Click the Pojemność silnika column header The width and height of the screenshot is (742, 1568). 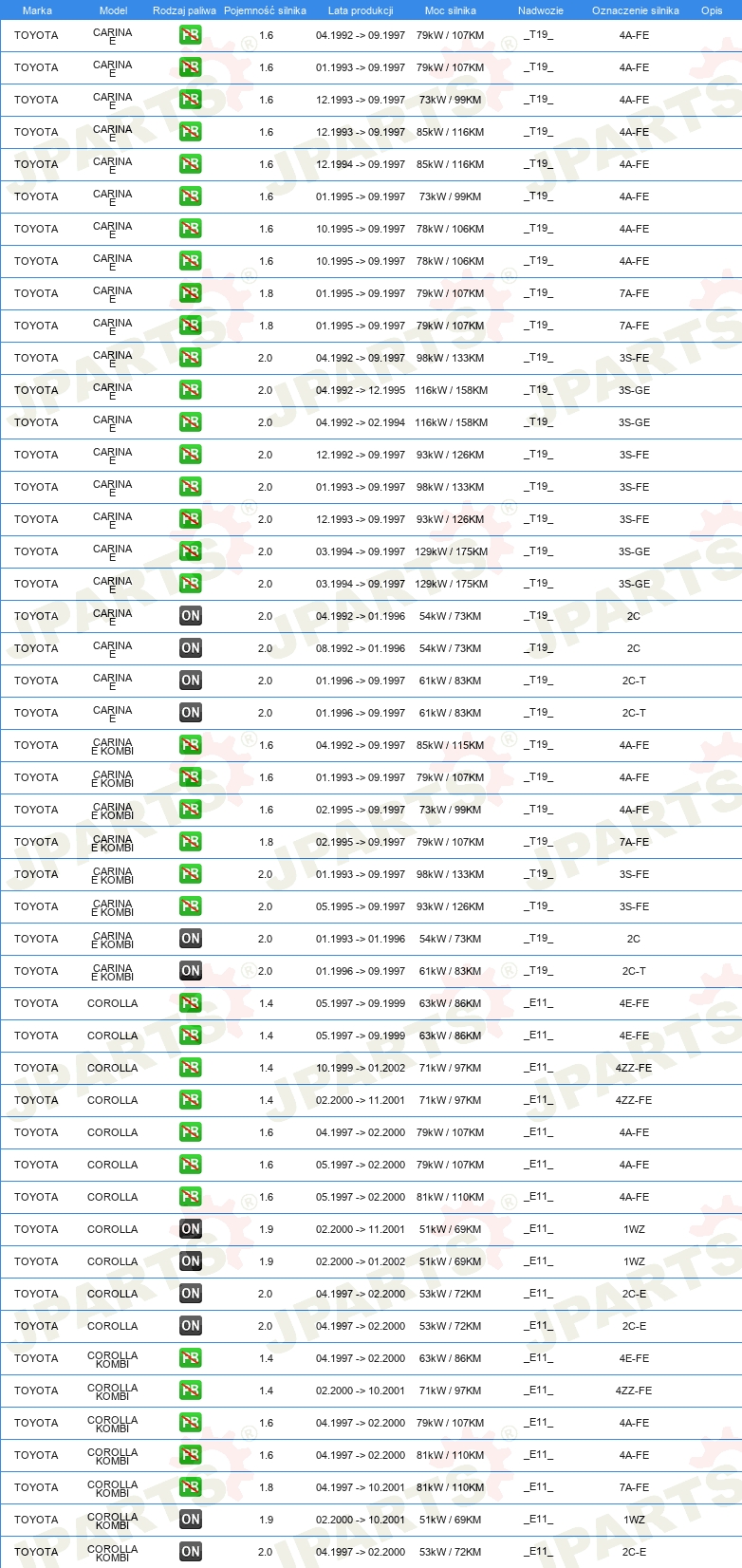pos(265,10)
